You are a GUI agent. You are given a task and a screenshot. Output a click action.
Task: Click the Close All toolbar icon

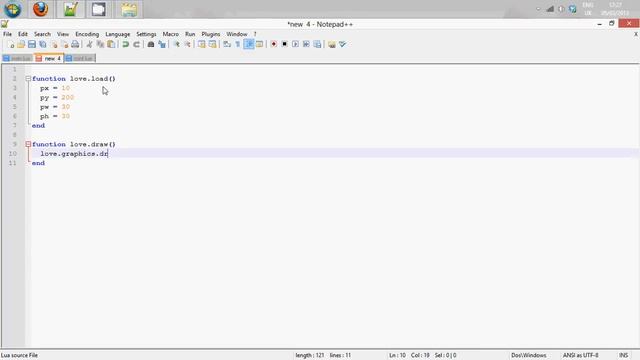click(64, 44)
